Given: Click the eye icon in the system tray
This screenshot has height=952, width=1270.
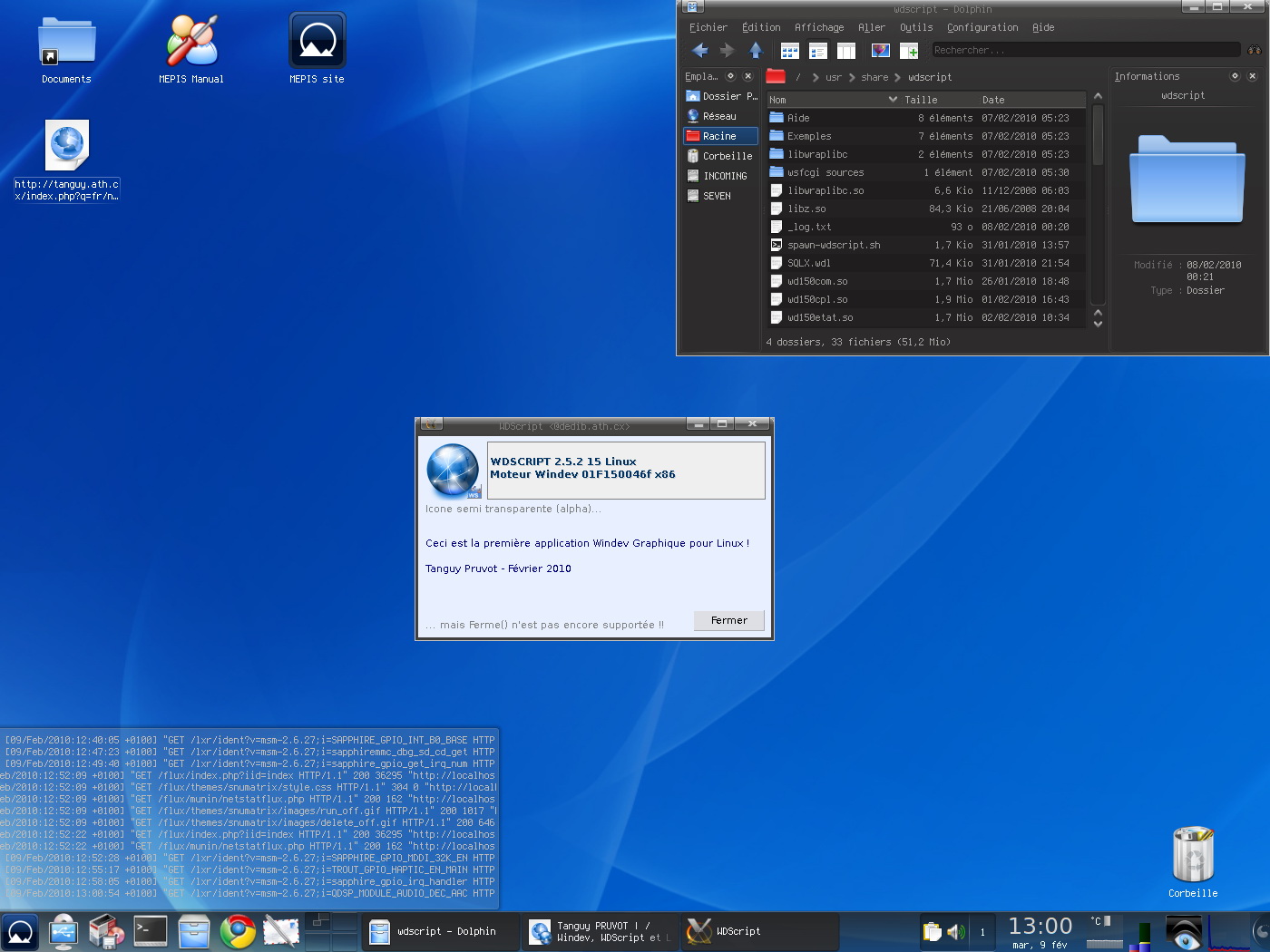Looking at the screenshot, I should (1184, 932).
